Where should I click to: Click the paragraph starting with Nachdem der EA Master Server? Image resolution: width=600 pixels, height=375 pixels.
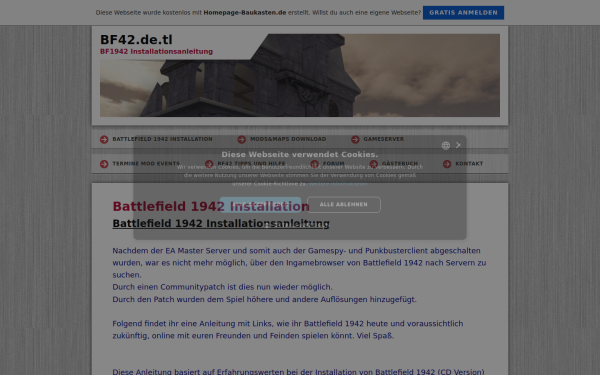pyautogui.click(x=299, y=263)
